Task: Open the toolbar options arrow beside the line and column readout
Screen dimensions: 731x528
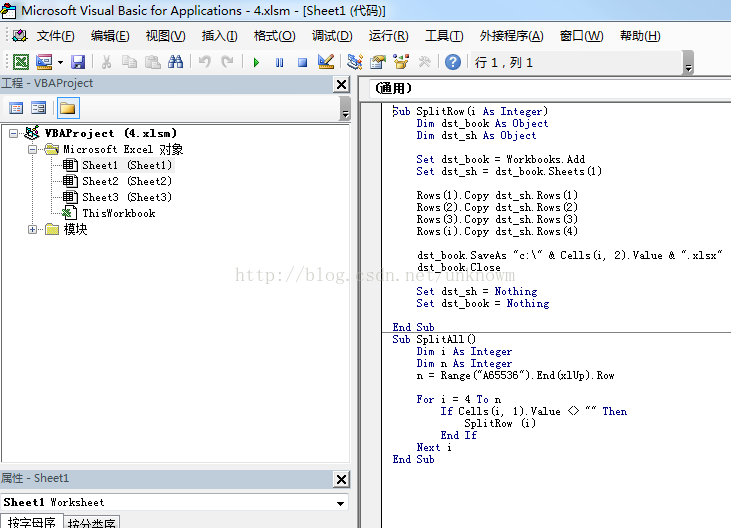Action: (x=688, y=63)
